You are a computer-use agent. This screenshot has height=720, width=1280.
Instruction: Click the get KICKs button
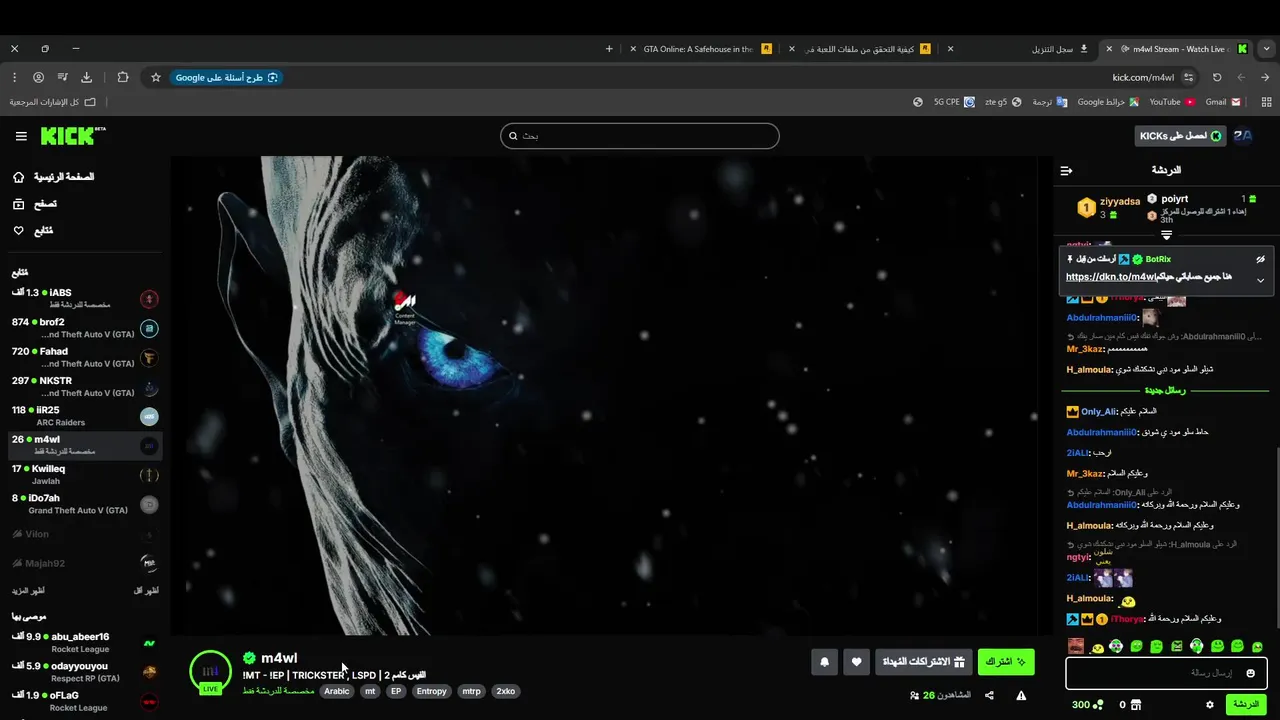[1180, 136]
